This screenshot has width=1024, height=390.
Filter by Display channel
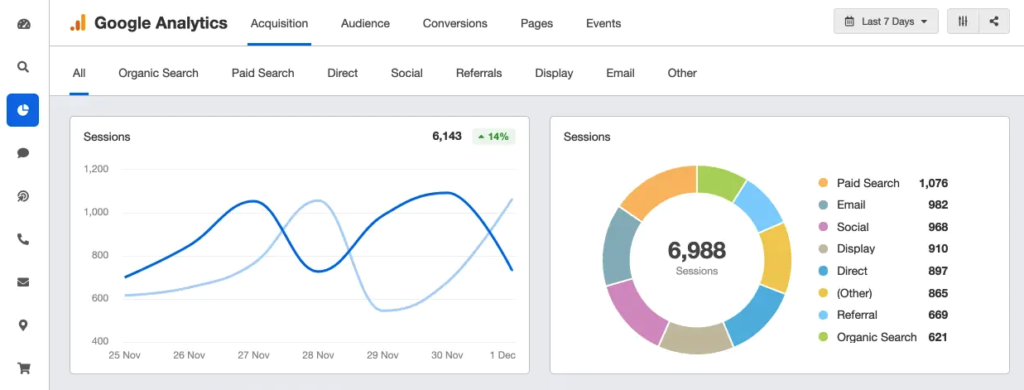(554, 73)
